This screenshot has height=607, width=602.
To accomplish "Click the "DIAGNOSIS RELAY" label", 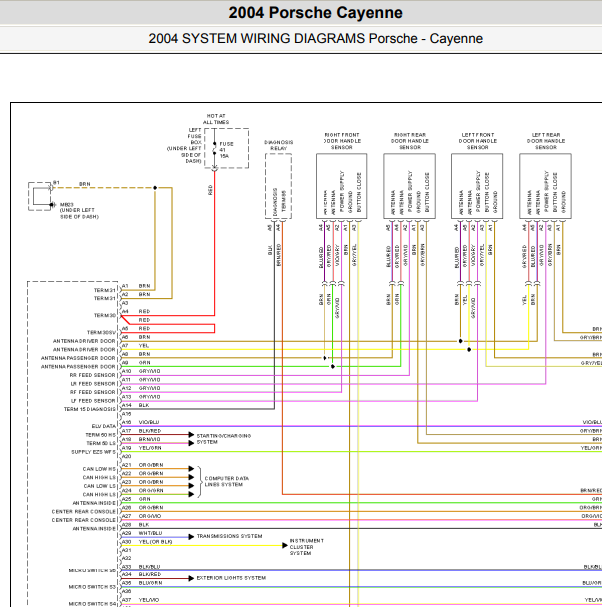I will pos(278,145).
